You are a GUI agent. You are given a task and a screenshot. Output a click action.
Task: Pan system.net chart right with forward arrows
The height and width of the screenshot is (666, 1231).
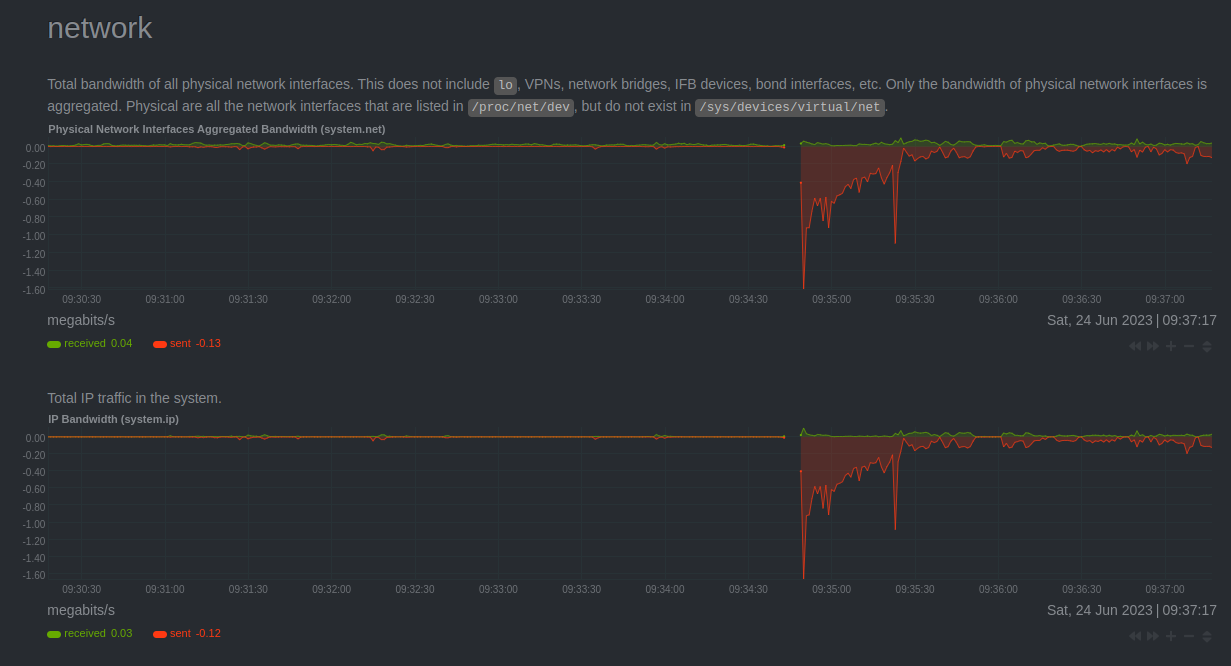tap(1153, 346)
